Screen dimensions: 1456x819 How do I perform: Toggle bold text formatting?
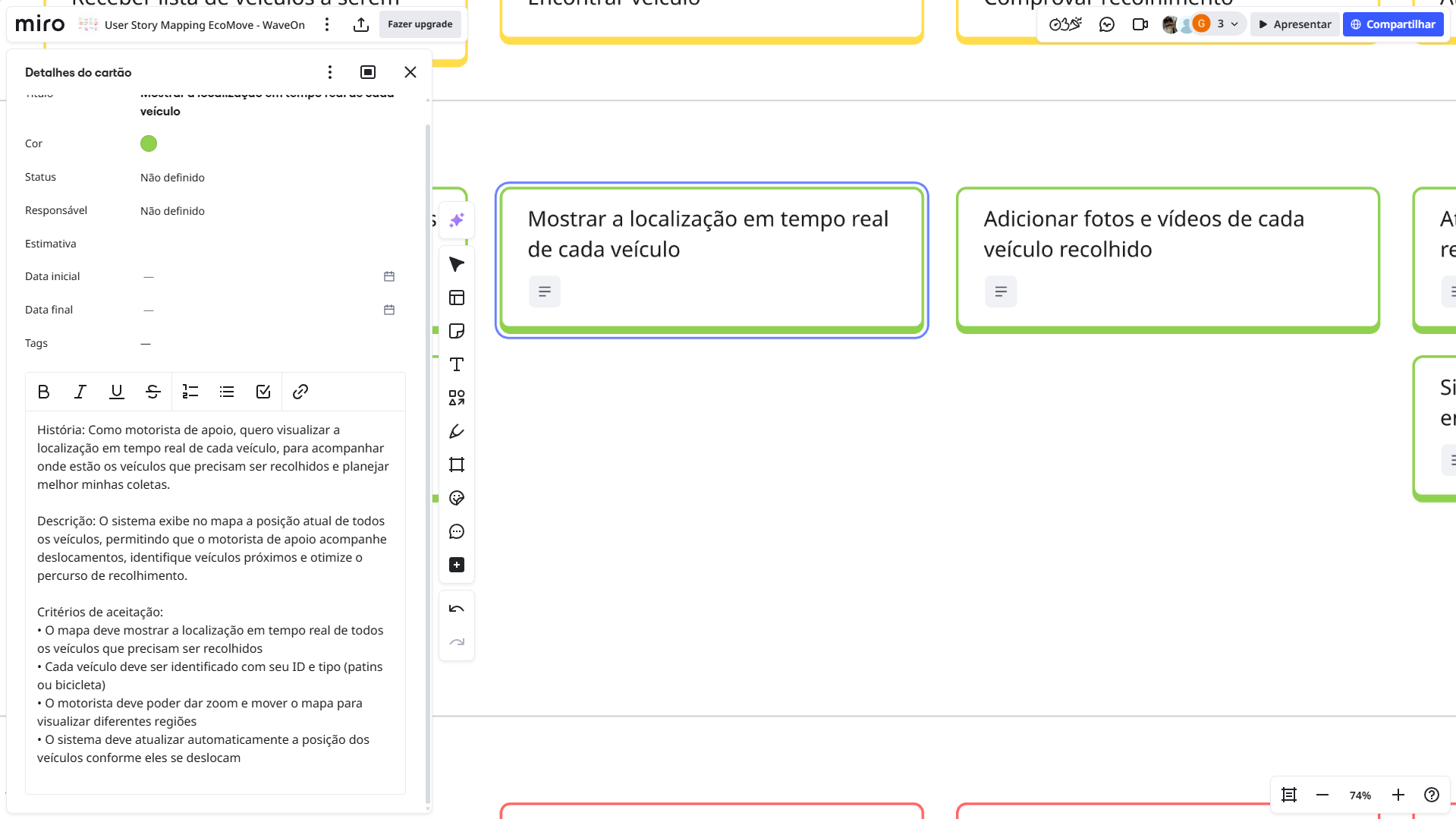tap(43, 392)
